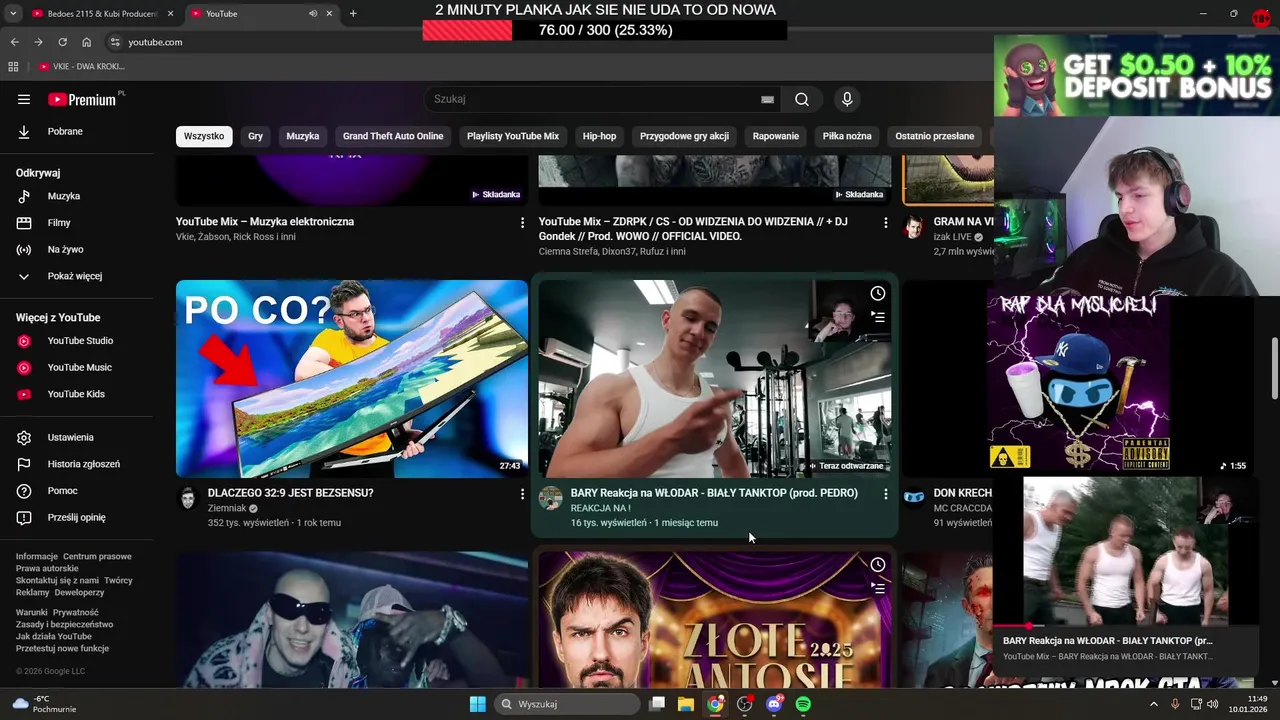Open REAKCJA NA ! channel avatar
Screen dimensions: 1280x720
[x=551, y=498]
